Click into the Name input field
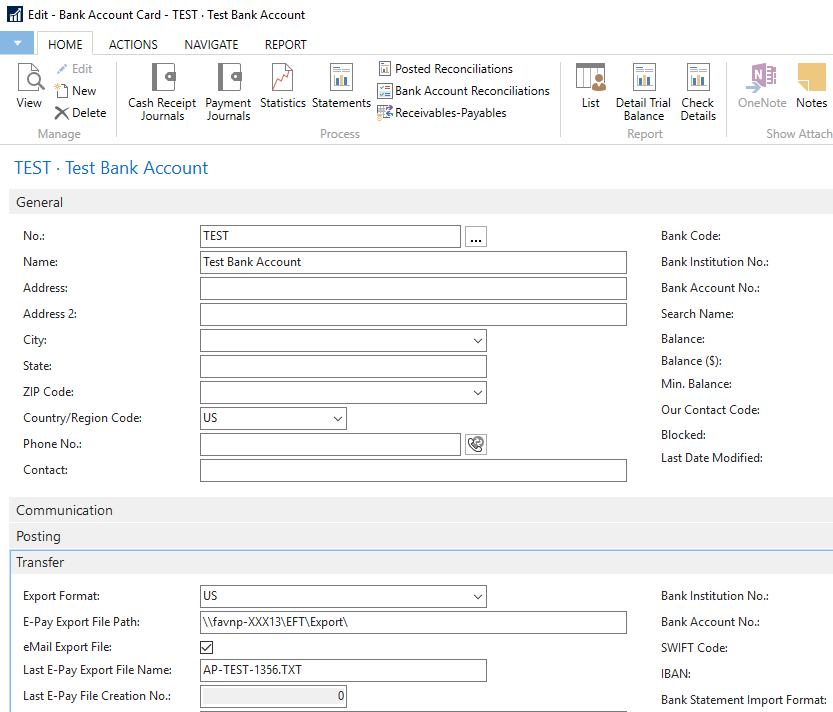 pos(413,262)
